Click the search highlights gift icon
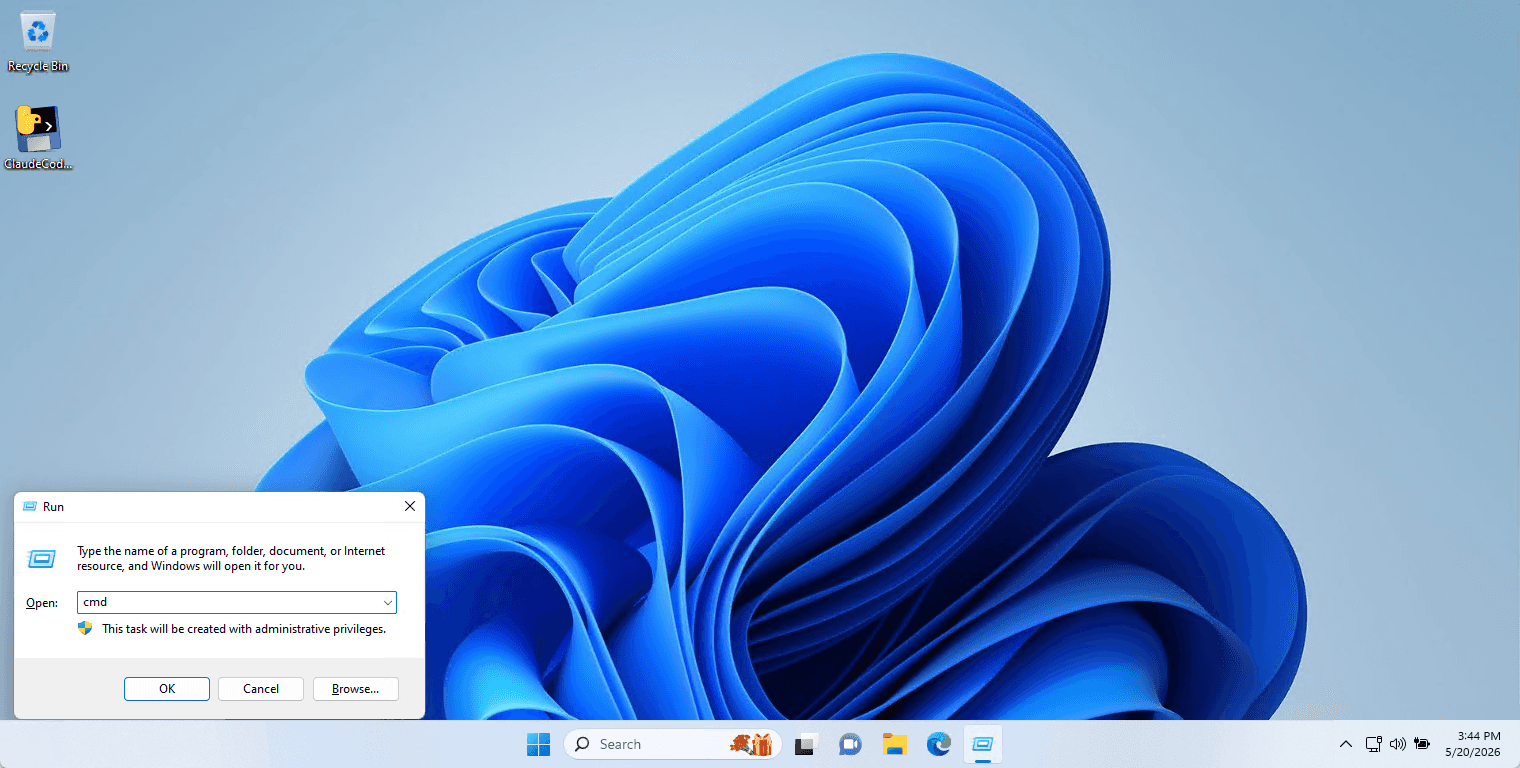 pyautogui.click(x=751, y=744)
